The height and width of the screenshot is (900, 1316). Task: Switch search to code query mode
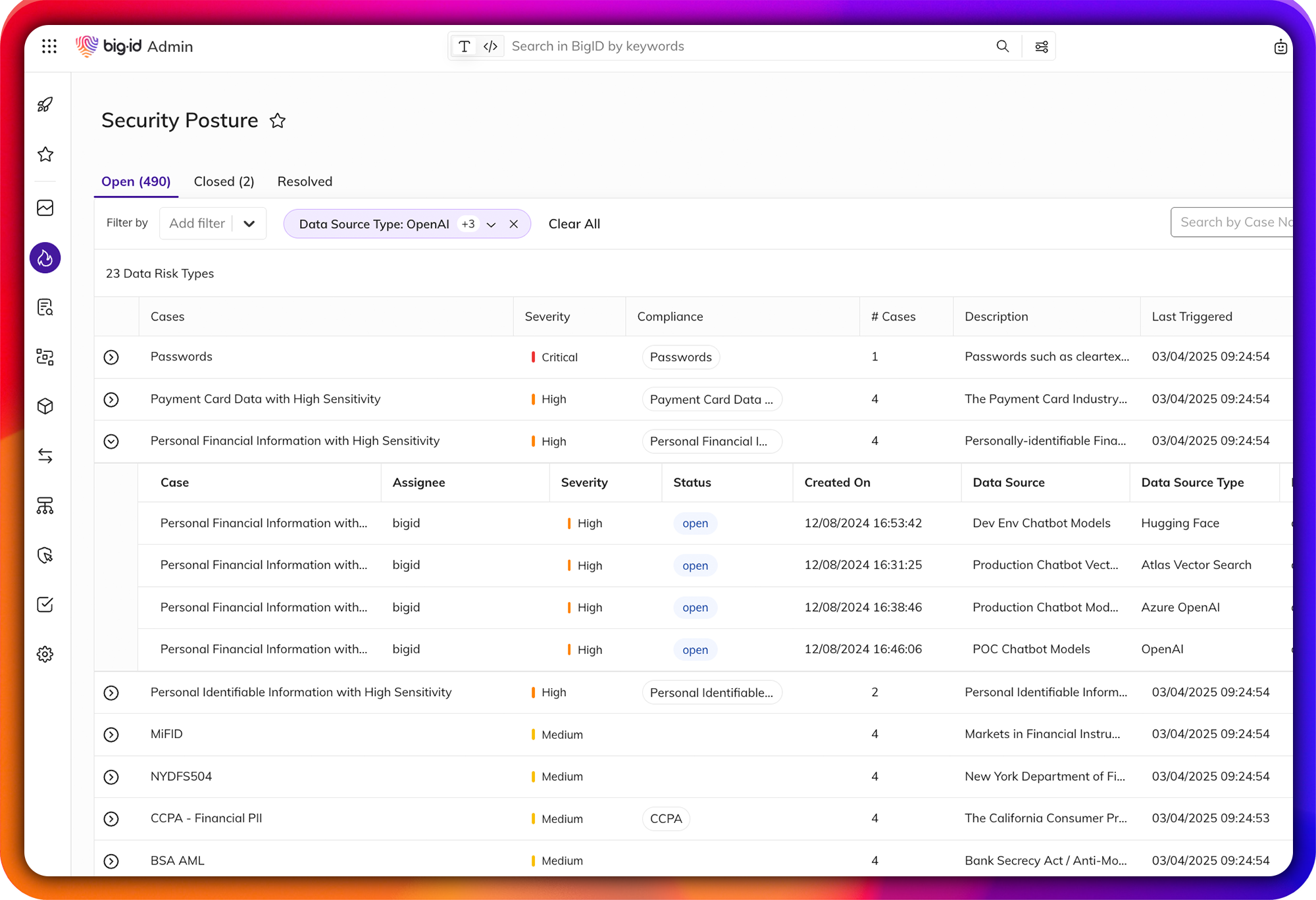coord(490,47)
